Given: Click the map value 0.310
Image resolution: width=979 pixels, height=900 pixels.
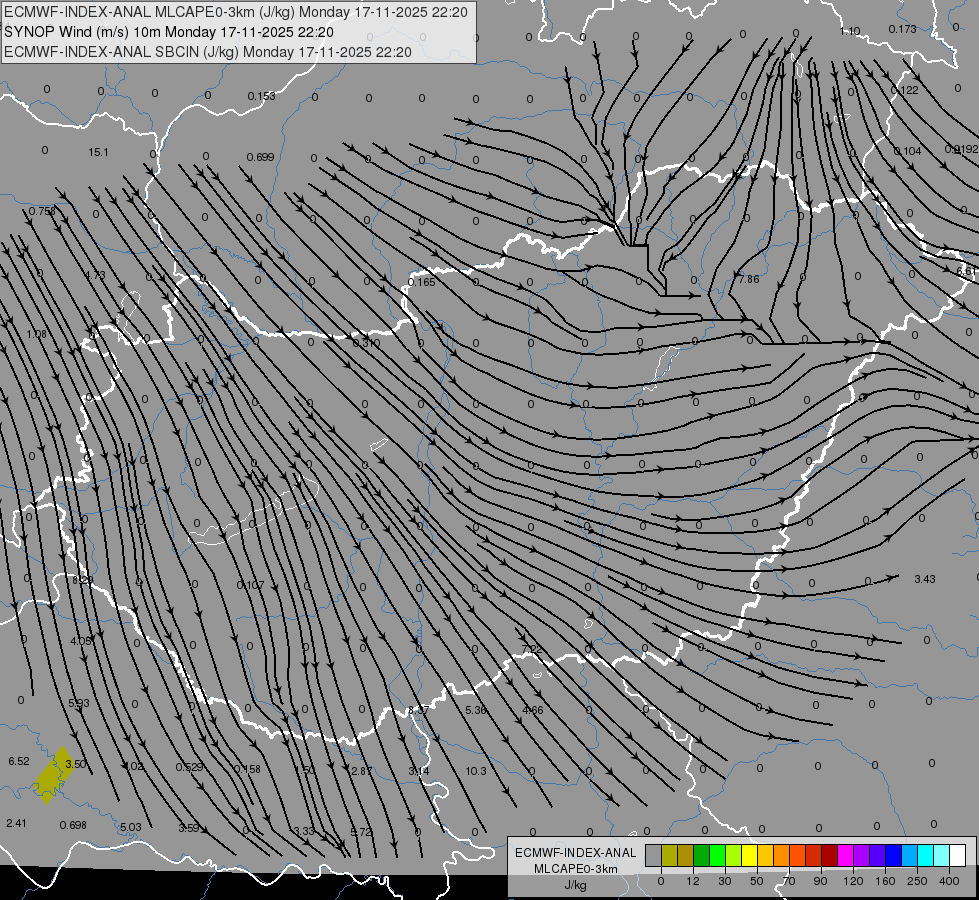Looking at the screenshot, I should click(366, 343).
